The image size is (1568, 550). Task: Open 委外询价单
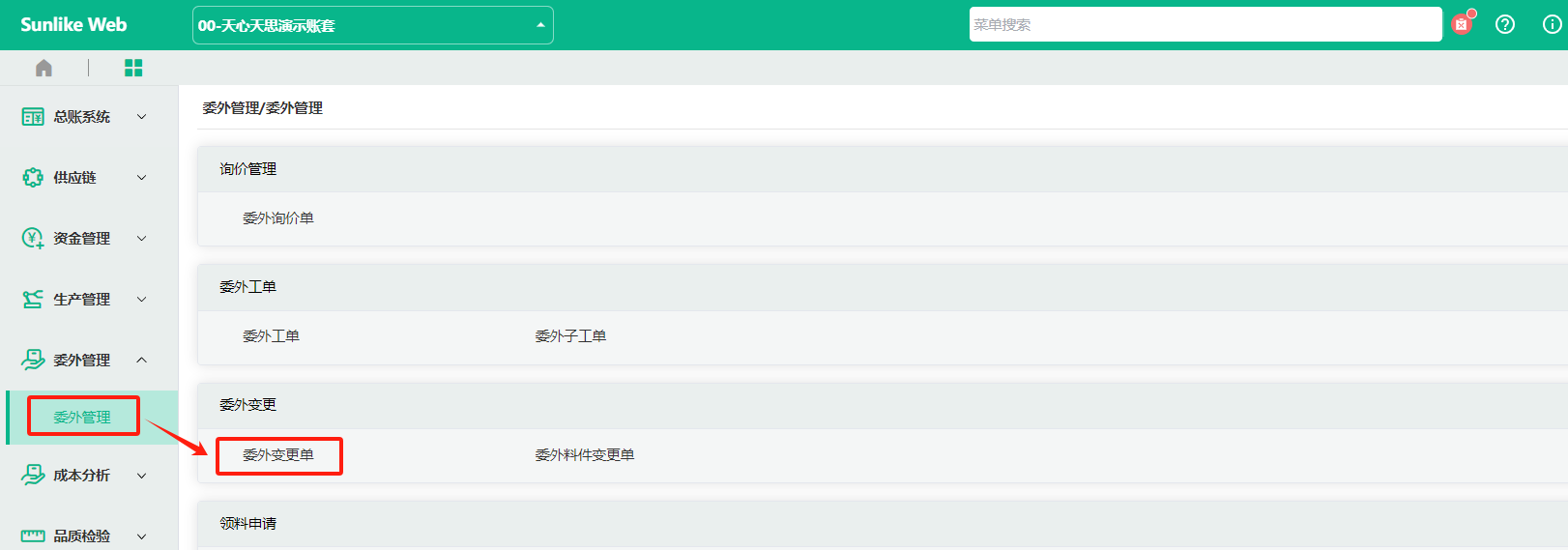click(278, 218)
